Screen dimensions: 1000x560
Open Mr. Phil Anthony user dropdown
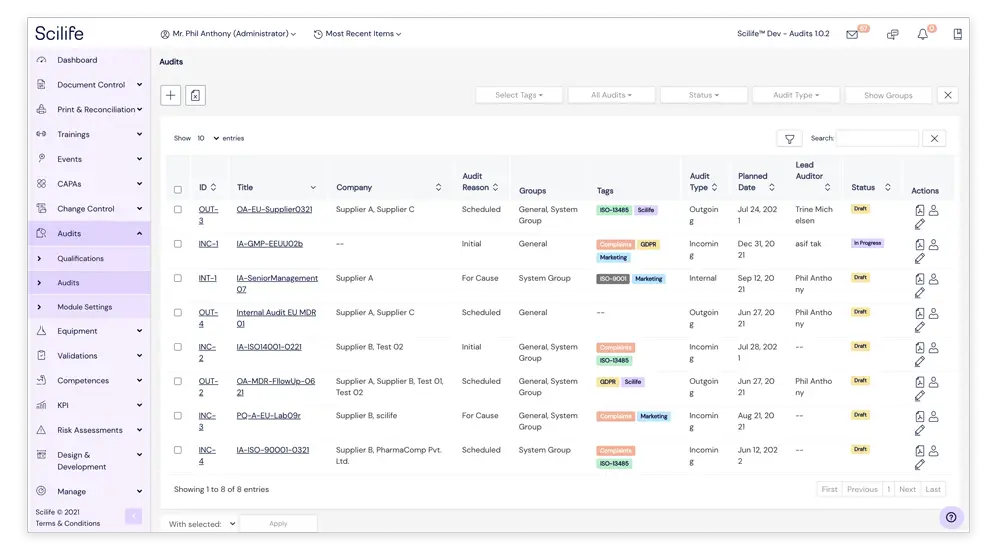228,34
